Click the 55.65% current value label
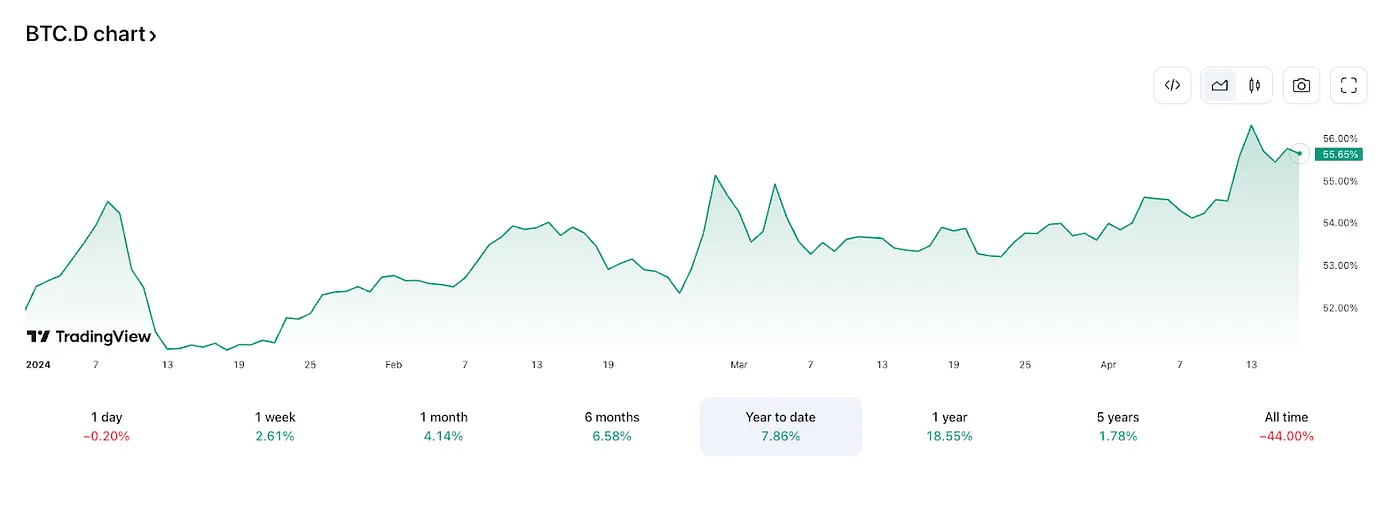The width and height of the screenshot is (1400, 507). [x=1339, y=154]
